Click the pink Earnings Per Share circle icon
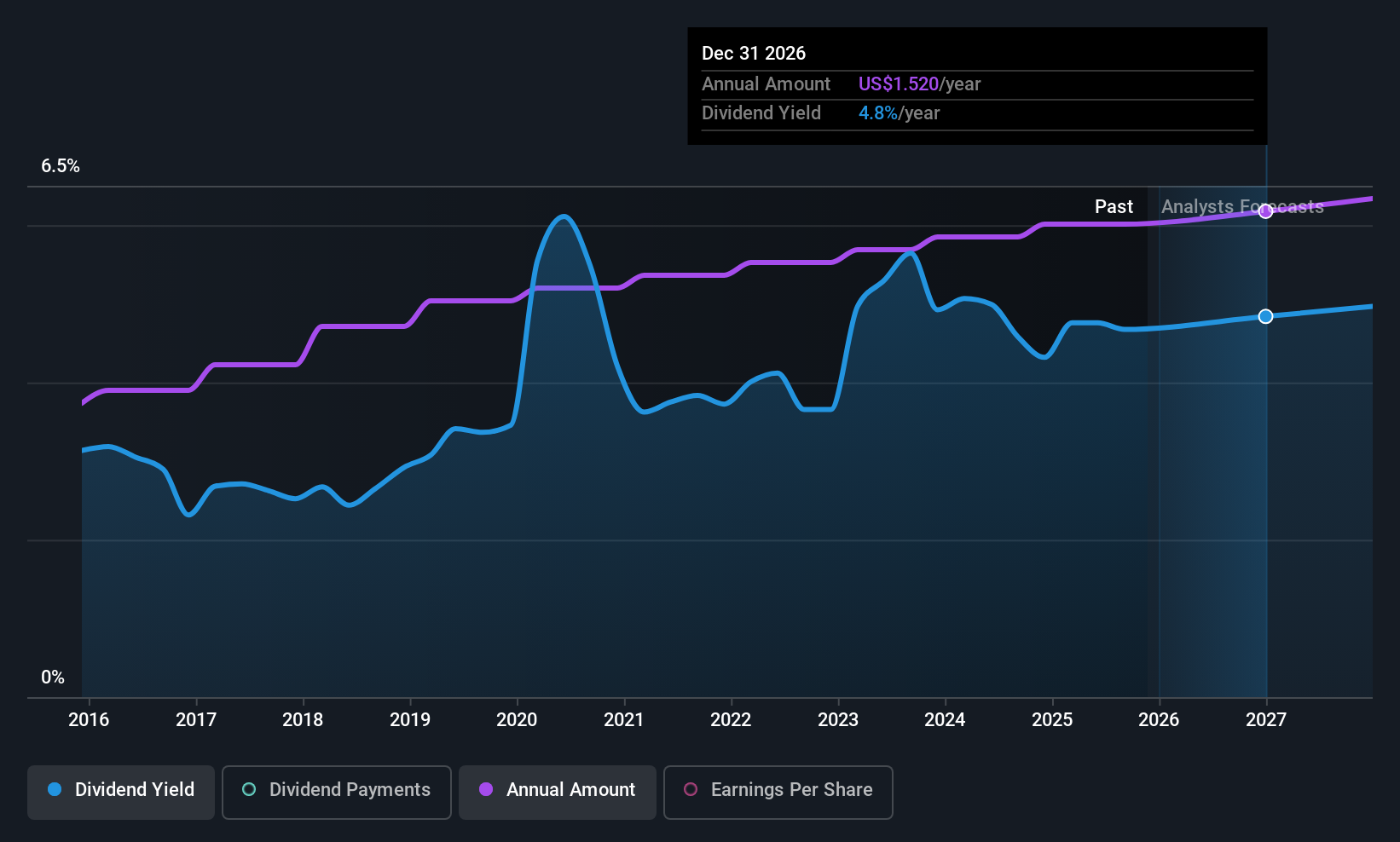Screen dimensions: 1400x842 690,790
